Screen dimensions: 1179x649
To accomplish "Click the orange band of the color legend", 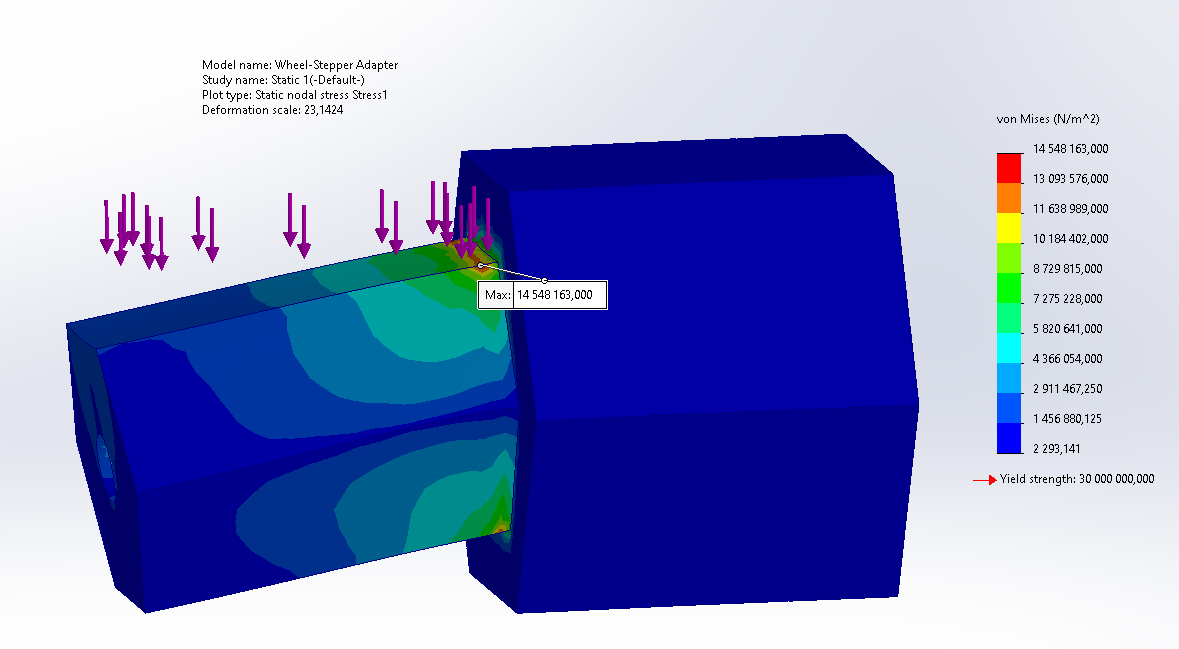I will pos(1009,199).
